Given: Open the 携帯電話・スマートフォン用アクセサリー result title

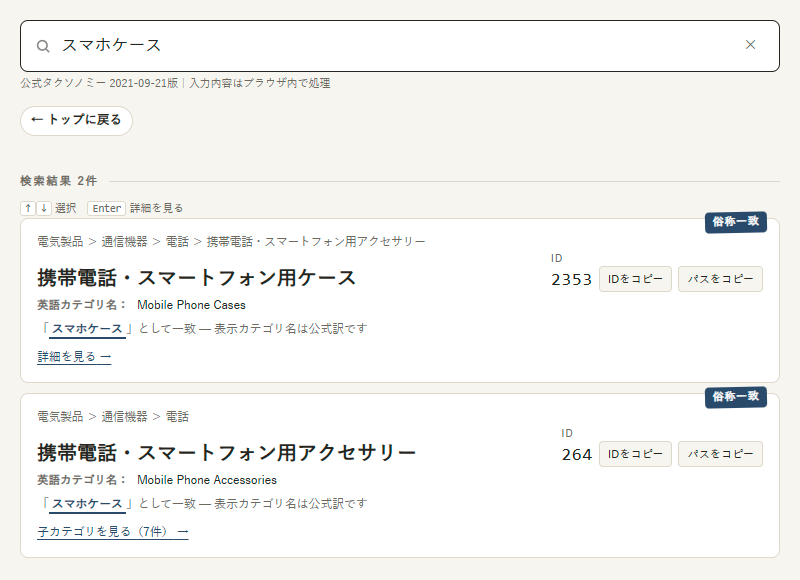Looking at the screenshot, I should pyautogui.click(x=227, y=453).
